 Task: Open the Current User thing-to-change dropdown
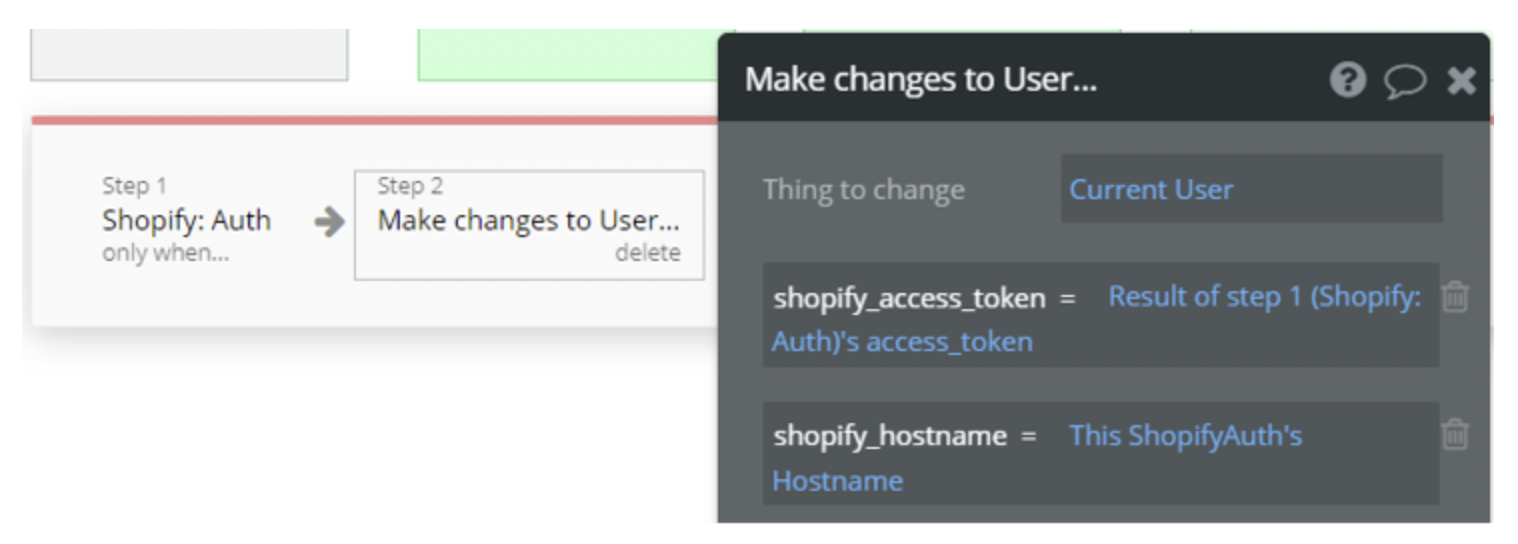[x=1250, y=189]
